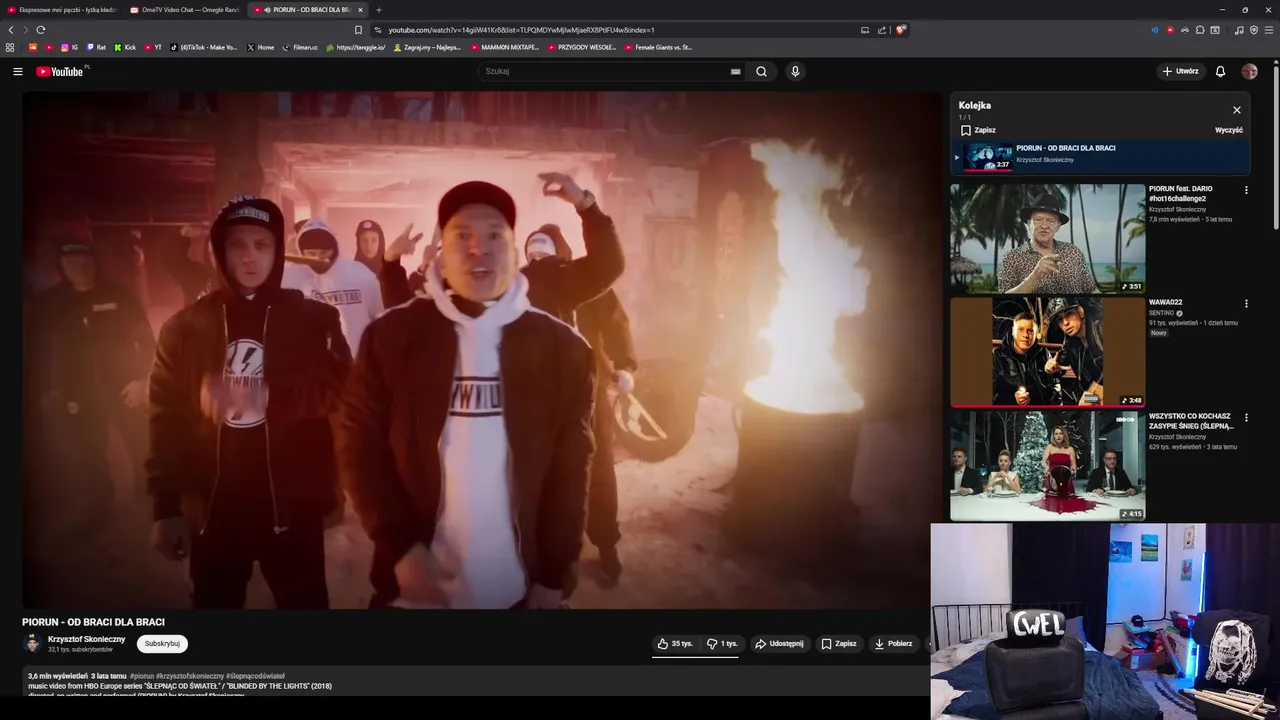This screenshot has height=720, width=1280.
Task: Toggle the browser sidebar panel icon
Action: coord(1215,30)
